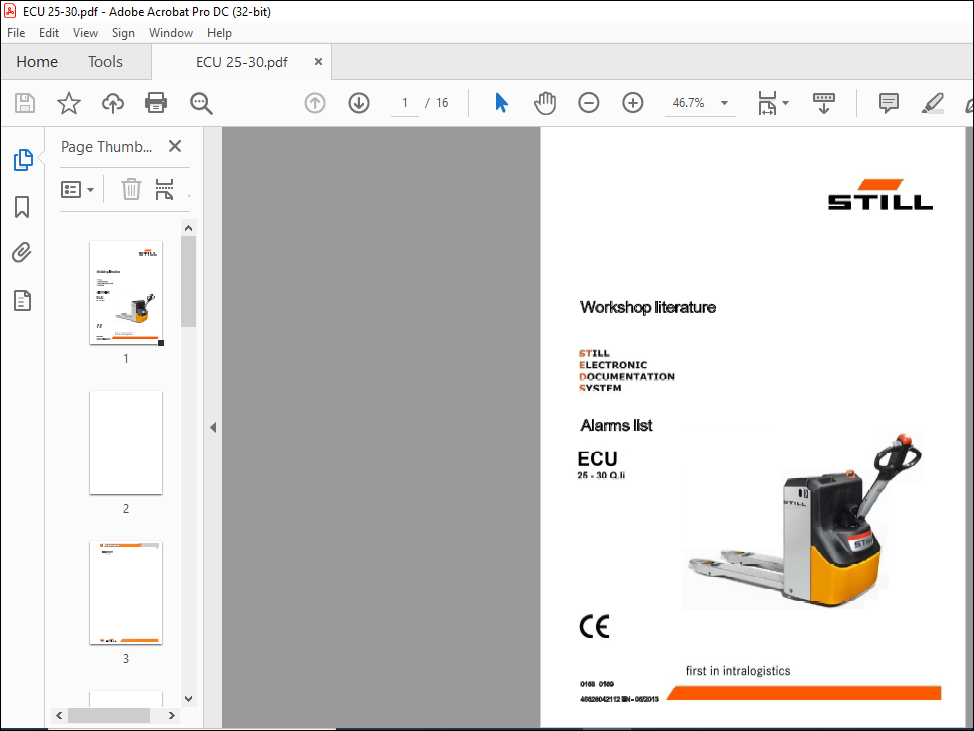Click thumbnail panel scroll right arrow
The height and width of the screenshot is (731, 974).
[x=172, y=715]
